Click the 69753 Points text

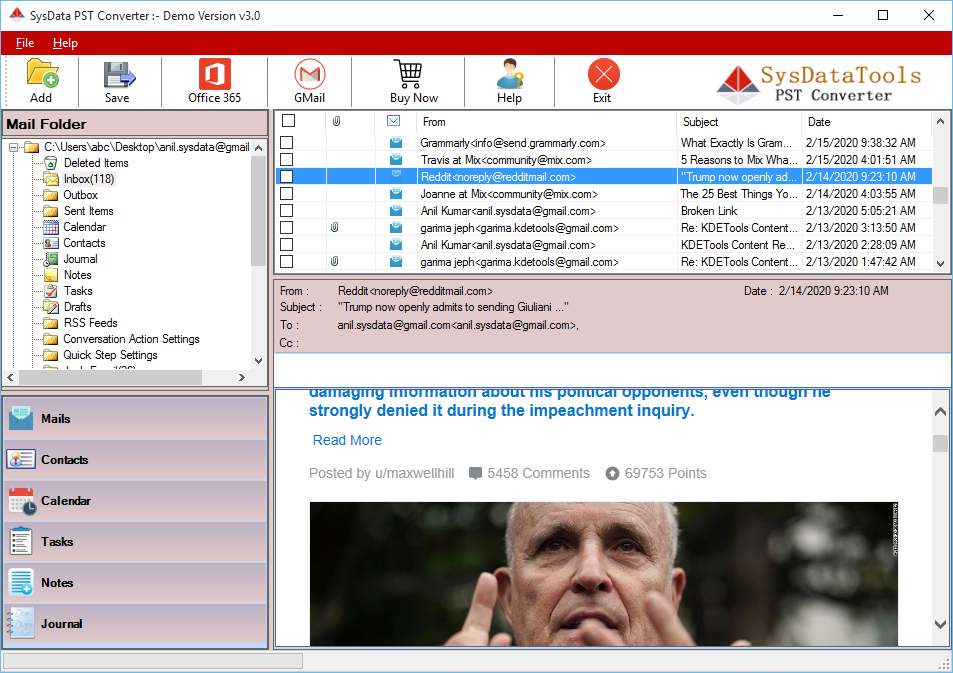pyautogui.click(x=665, y=474)
